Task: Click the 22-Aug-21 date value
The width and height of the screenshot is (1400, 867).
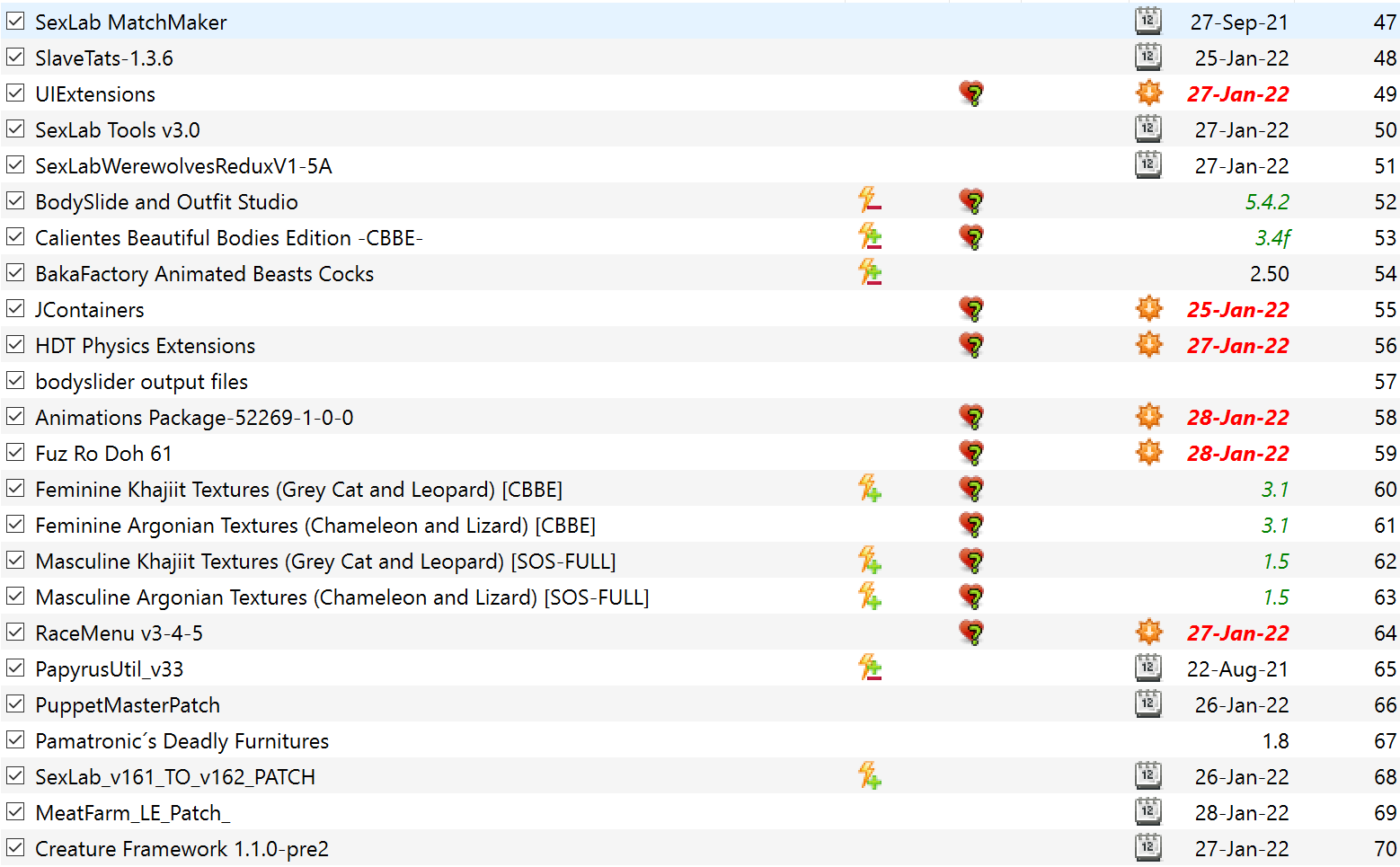Action: 1237,669
